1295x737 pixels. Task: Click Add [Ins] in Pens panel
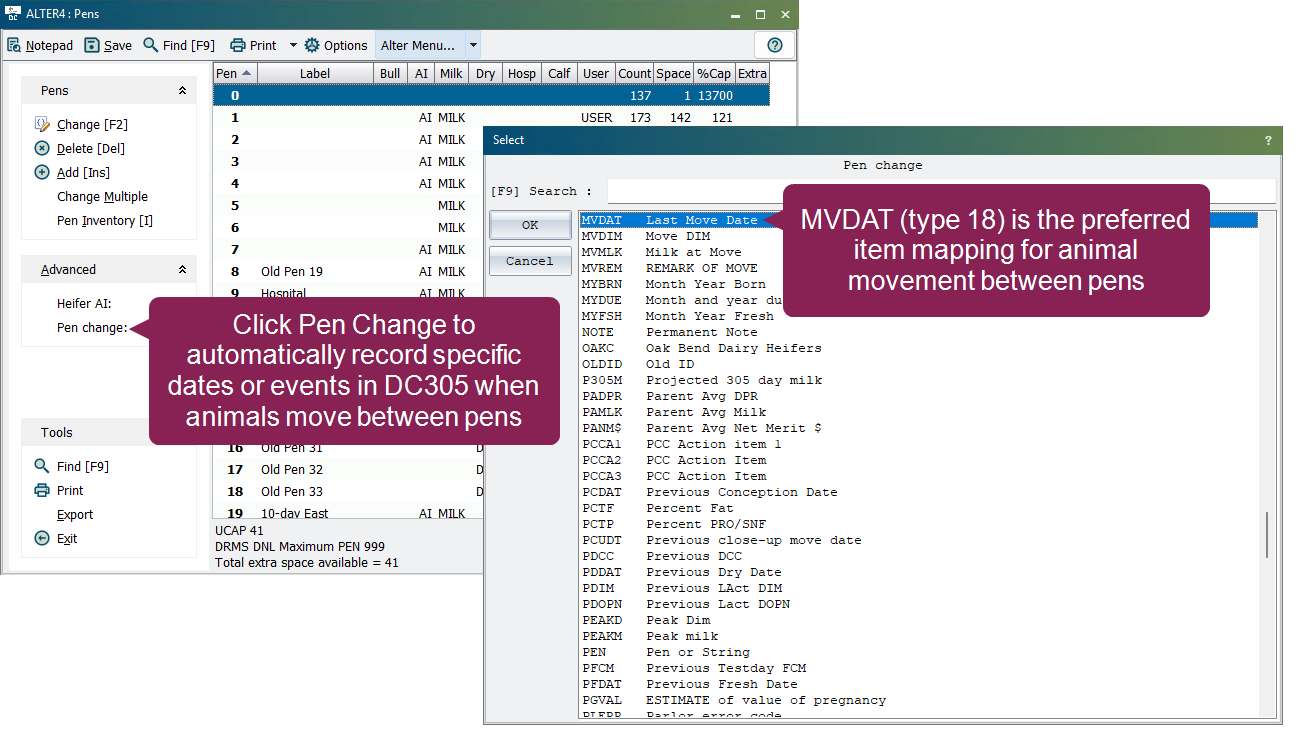click(x=83, y=173)
